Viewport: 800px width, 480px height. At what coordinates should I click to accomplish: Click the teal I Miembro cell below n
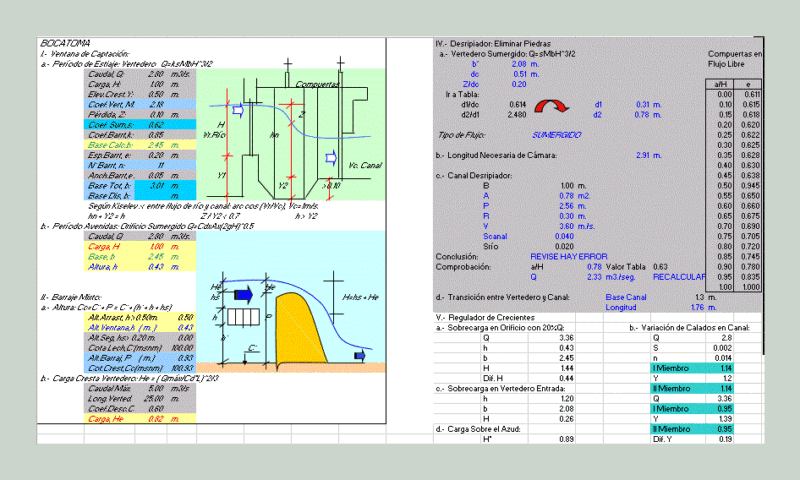pyautogui.click(x=693, y=368)
